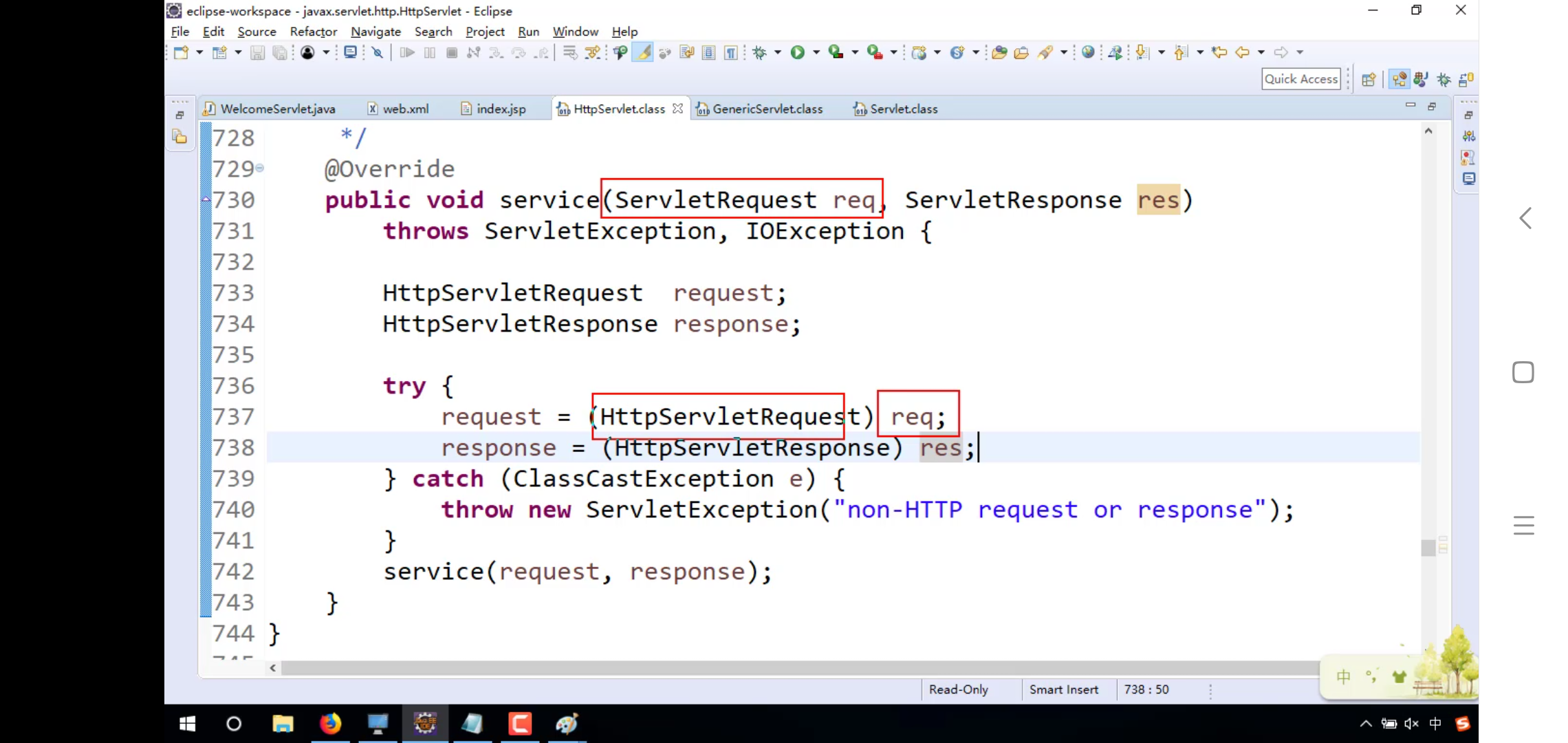This screenshot has width=1568, height=743.
Task: Click the Next Annotation down-arrow icon
Action: point(1142,52)
